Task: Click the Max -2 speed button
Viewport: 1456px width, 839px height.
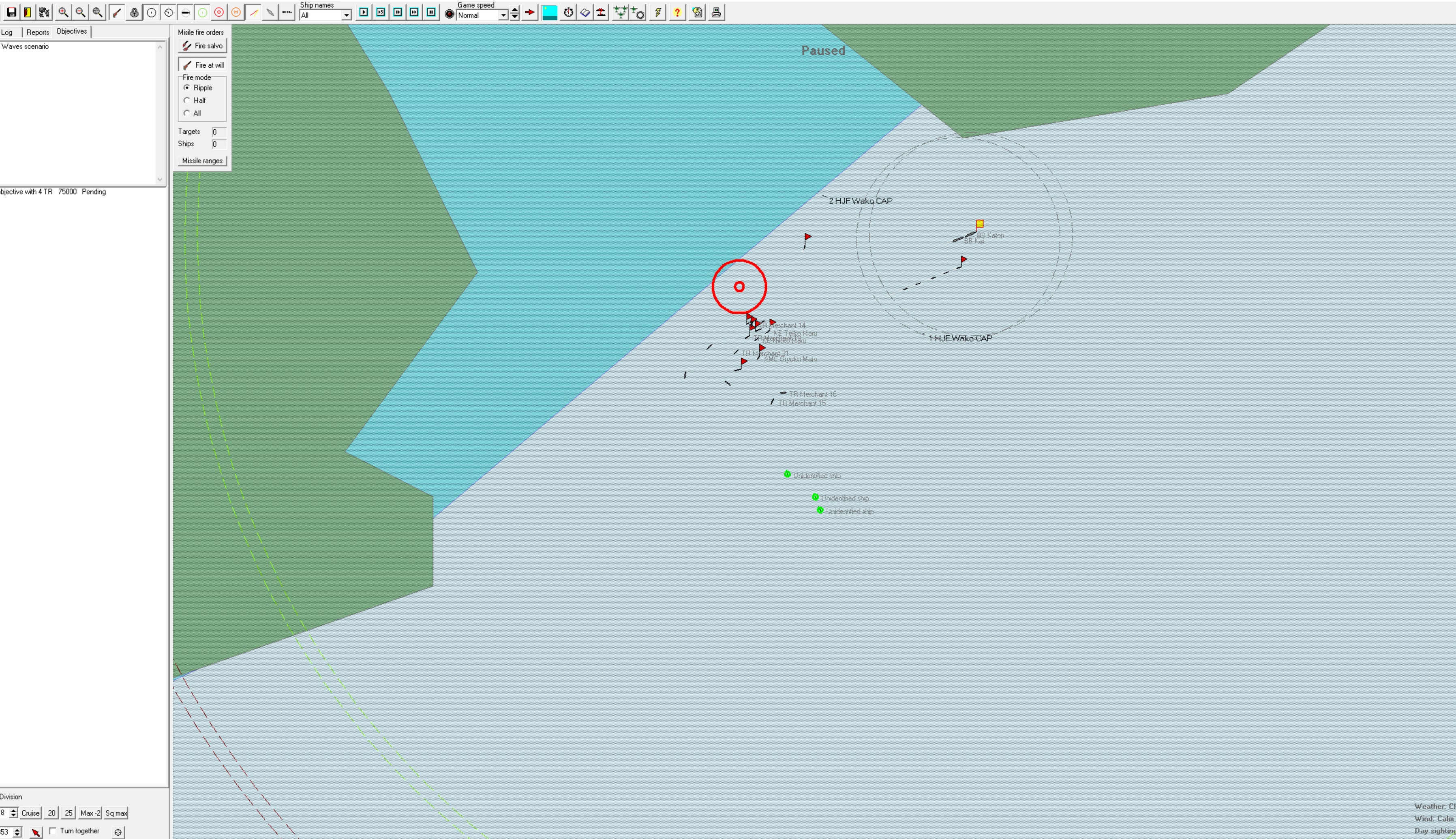Action: (x=90, y=813)
